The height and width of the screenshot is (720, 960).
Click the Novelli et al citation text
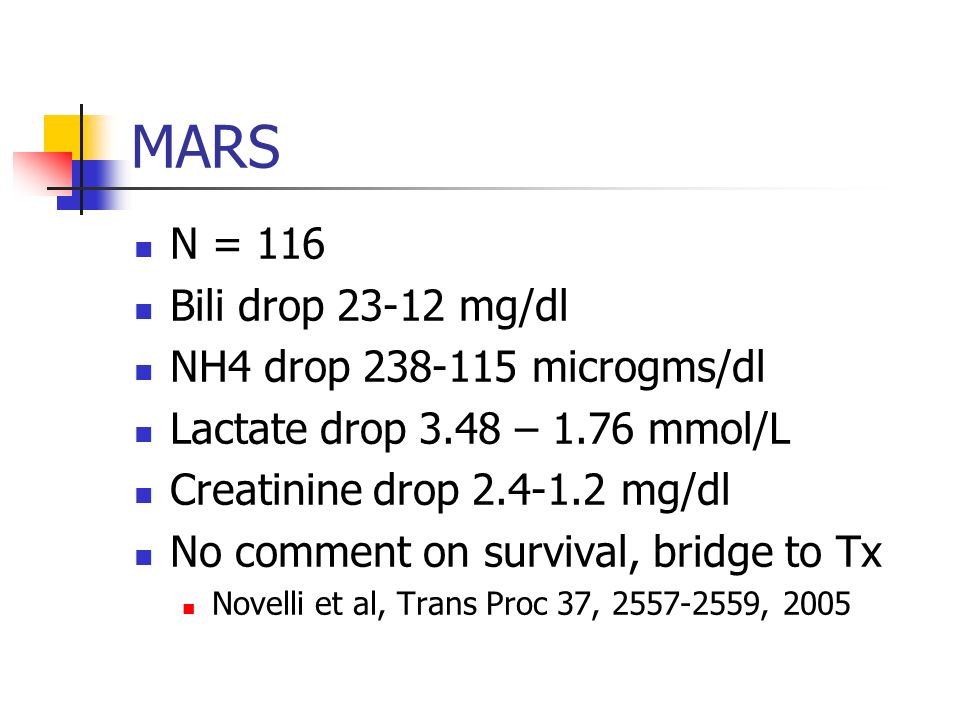[531, 604]
